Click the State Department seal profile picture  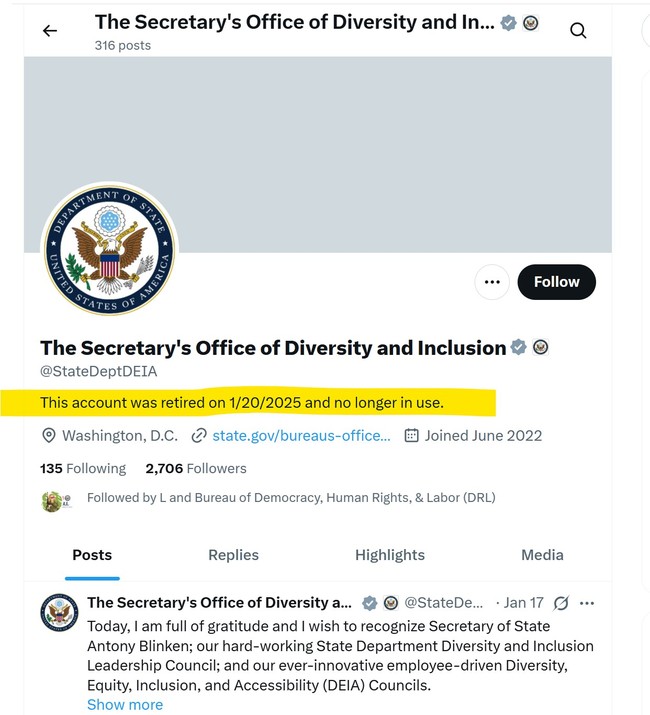click(x=108, y=250)
